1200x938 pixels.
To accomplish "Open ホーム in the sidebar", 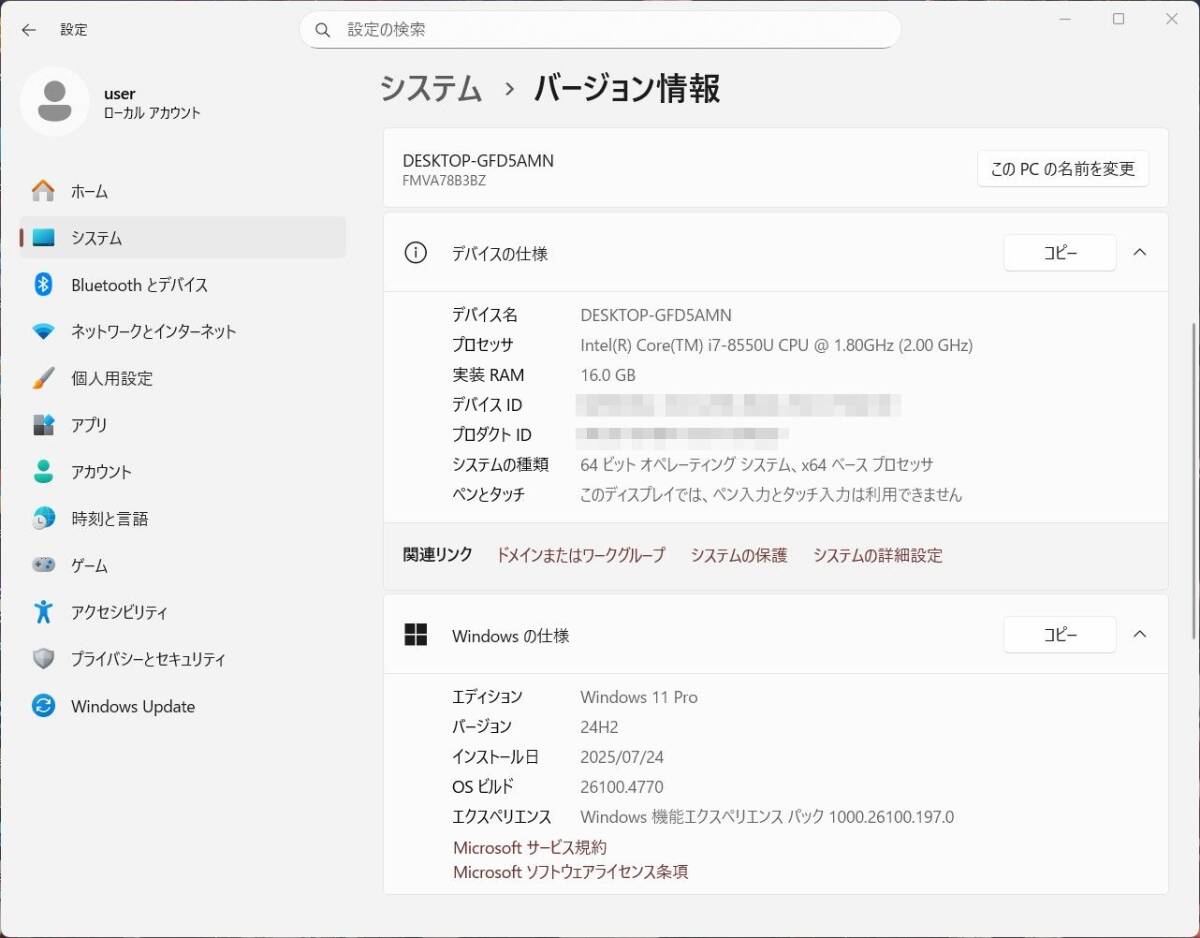I will click(183, 191).
